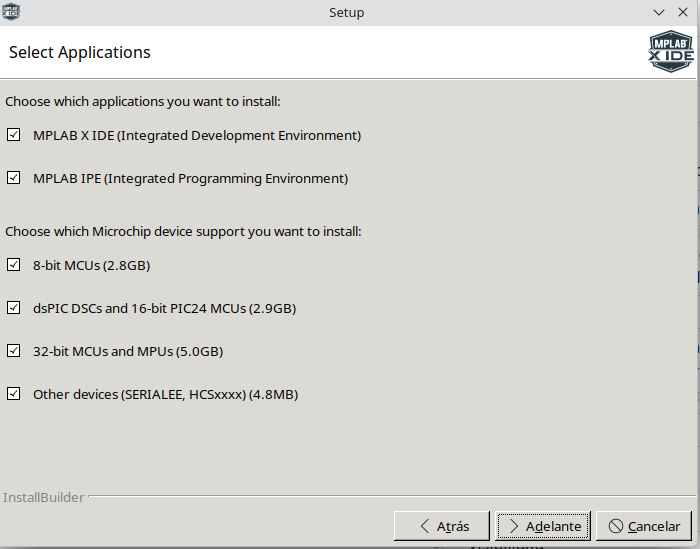The image size is (700, 549).
Task: Toggle 8-bit MCUs device support checkbox
Action: [x=13, y=265]
